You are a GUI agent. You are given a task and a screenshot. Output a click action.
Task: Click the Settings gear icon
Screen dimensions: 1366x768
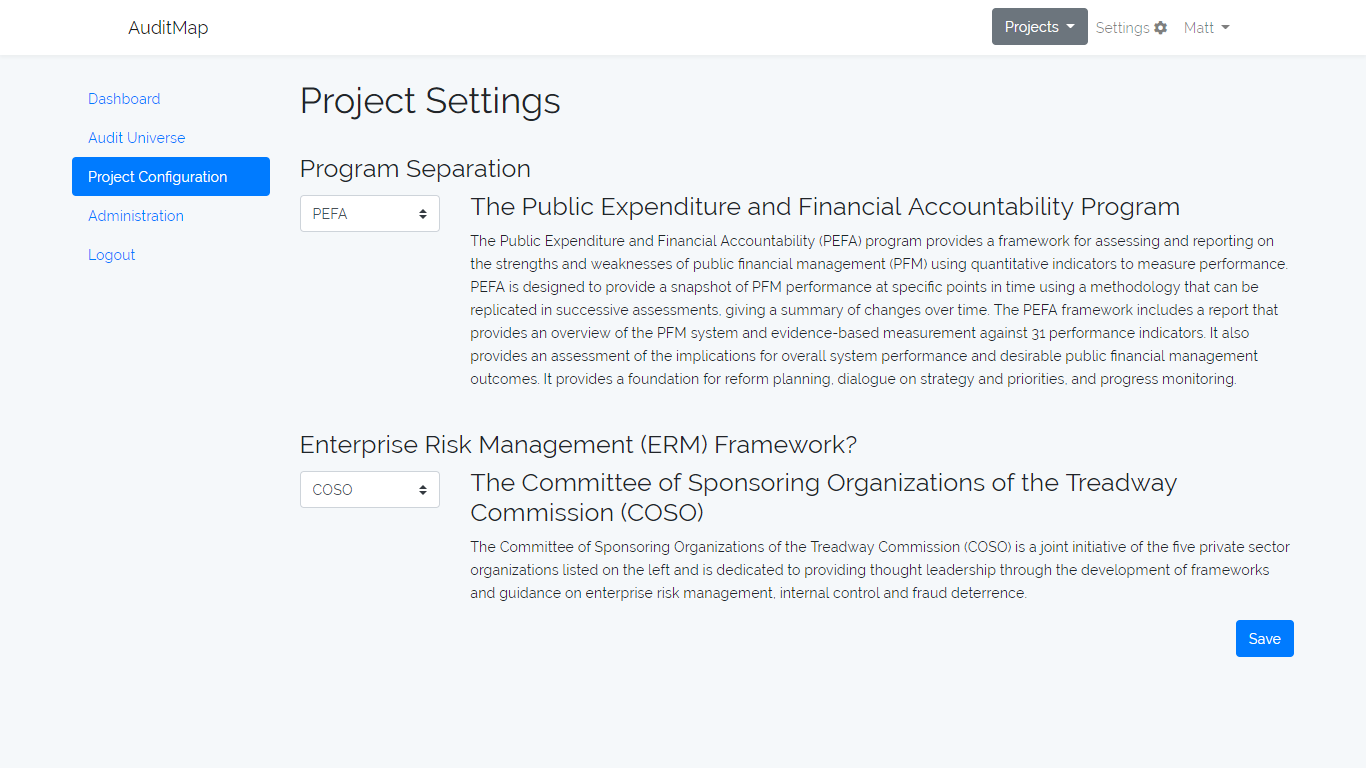1160,28
